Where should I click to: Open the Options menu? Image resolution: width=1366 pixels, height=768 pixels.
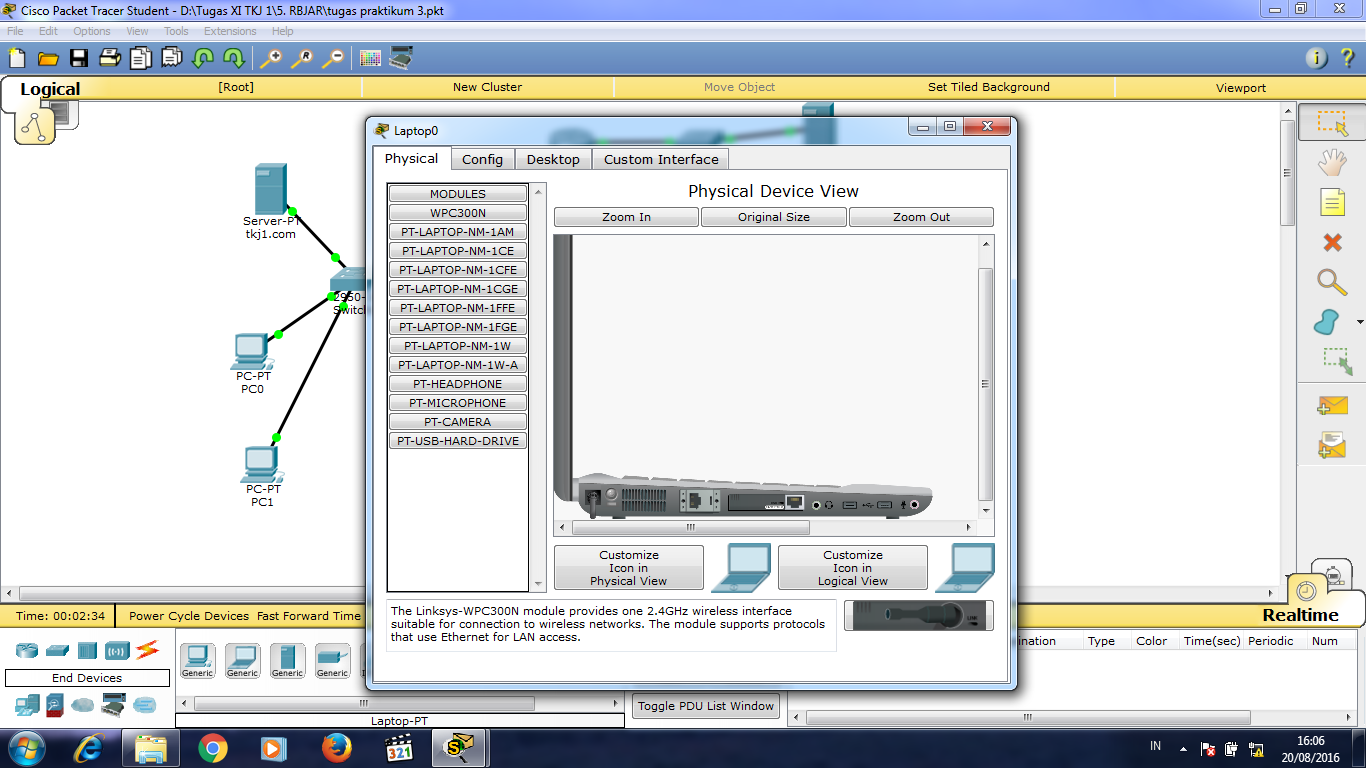91,31
